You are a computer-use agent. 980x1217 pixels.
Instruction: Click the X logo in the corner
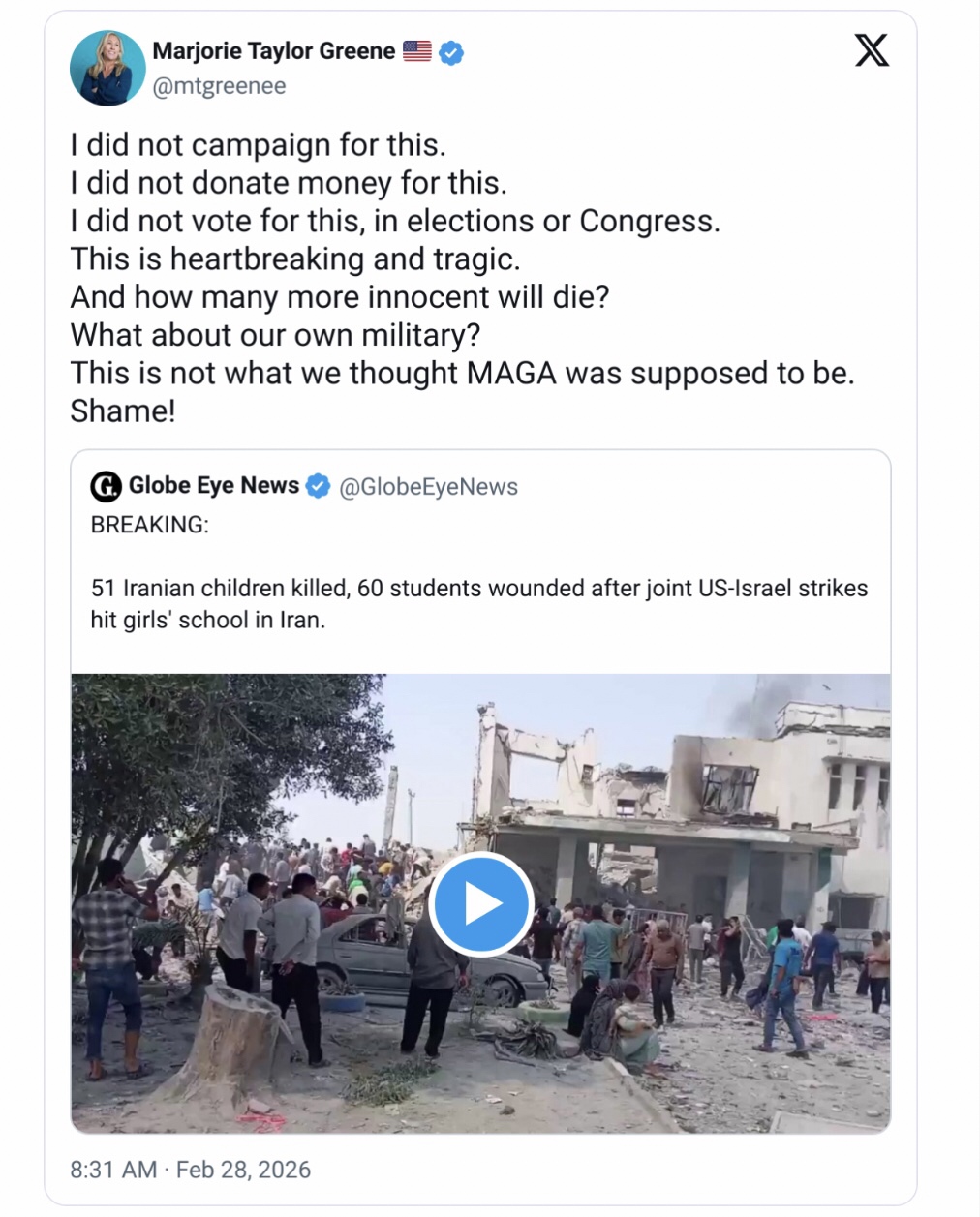click(x=872, y=50)
